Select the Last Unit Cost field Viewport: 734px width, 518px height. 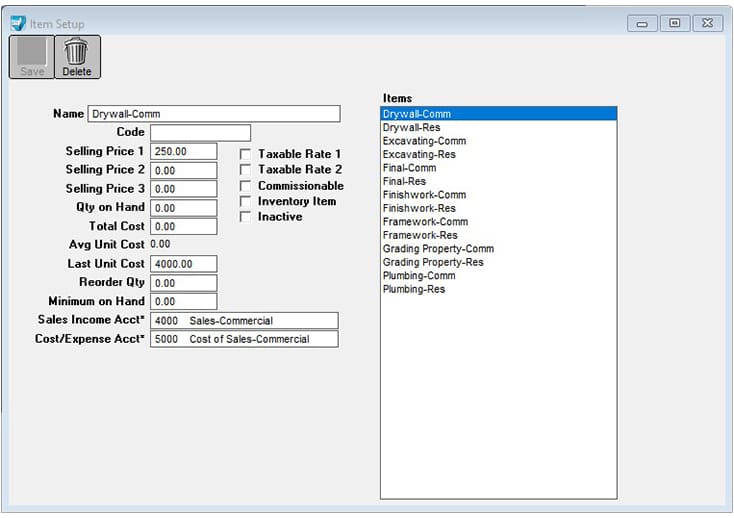tap(183, 264)
